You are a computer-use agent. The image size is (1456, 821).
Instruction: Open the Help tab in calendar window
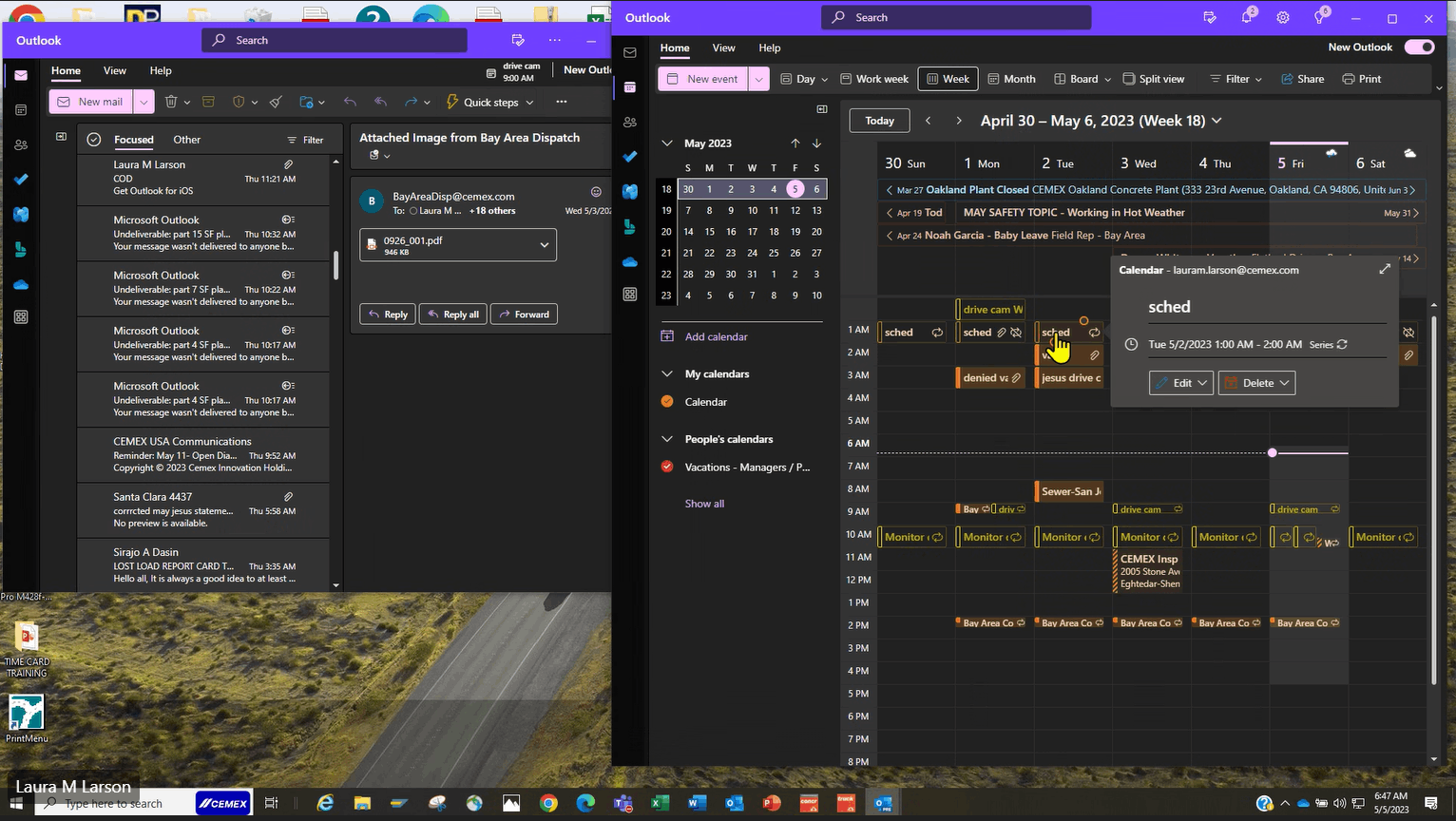770,48
